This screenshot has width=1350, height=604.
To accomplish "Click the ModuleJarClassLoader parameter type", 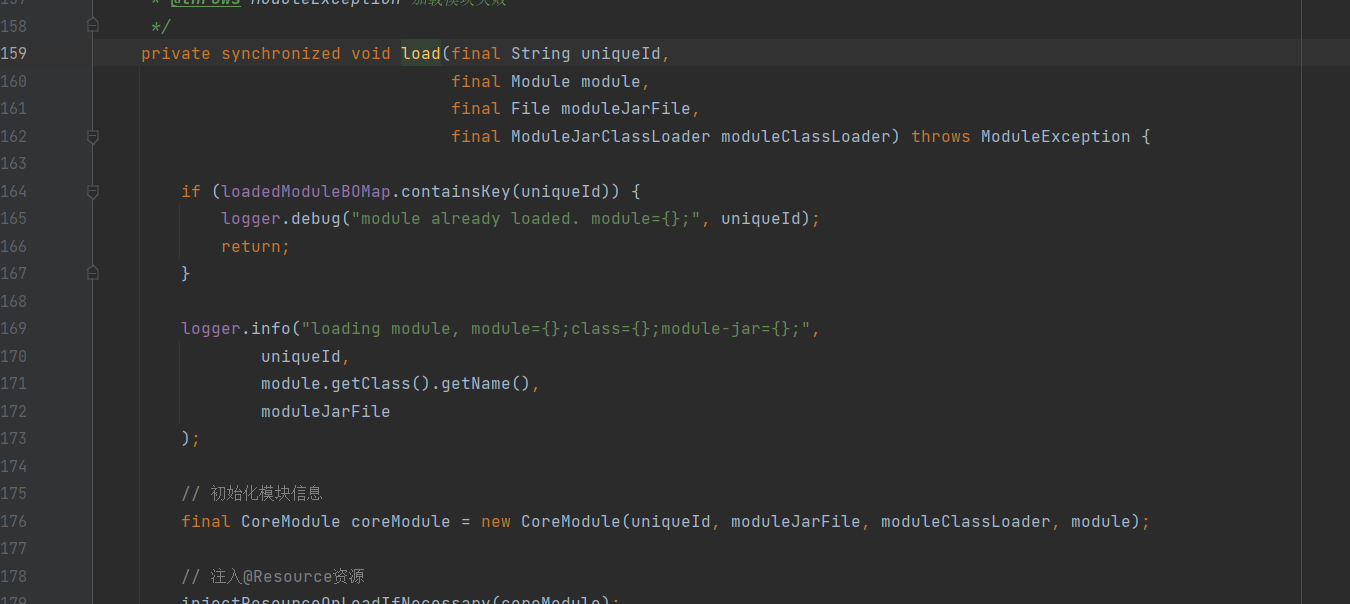I will click(x=610, y=136).
